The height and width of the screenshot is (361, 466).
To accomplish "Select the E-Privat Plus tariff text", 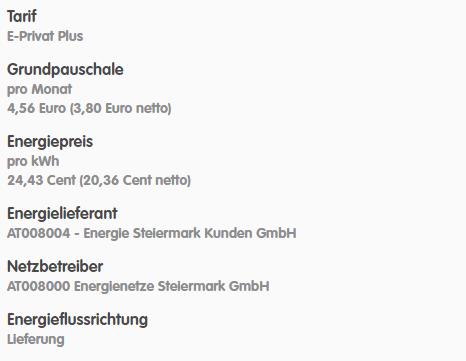I will (x=45, y=36).
